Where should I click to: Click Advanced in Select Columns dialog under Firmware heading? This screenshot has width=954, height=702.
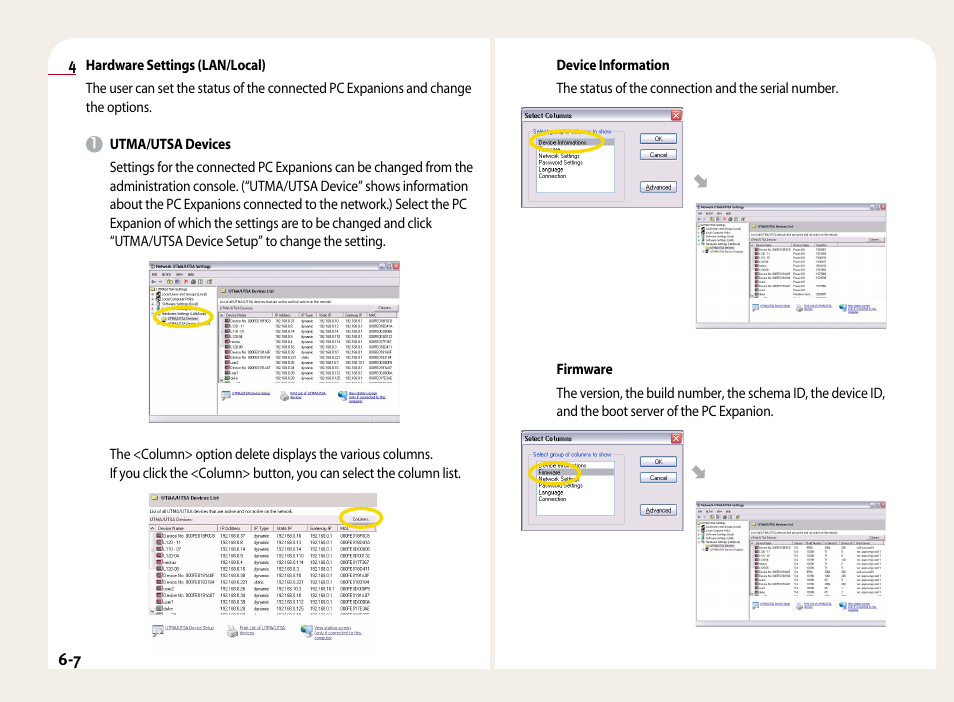(658, 510)
